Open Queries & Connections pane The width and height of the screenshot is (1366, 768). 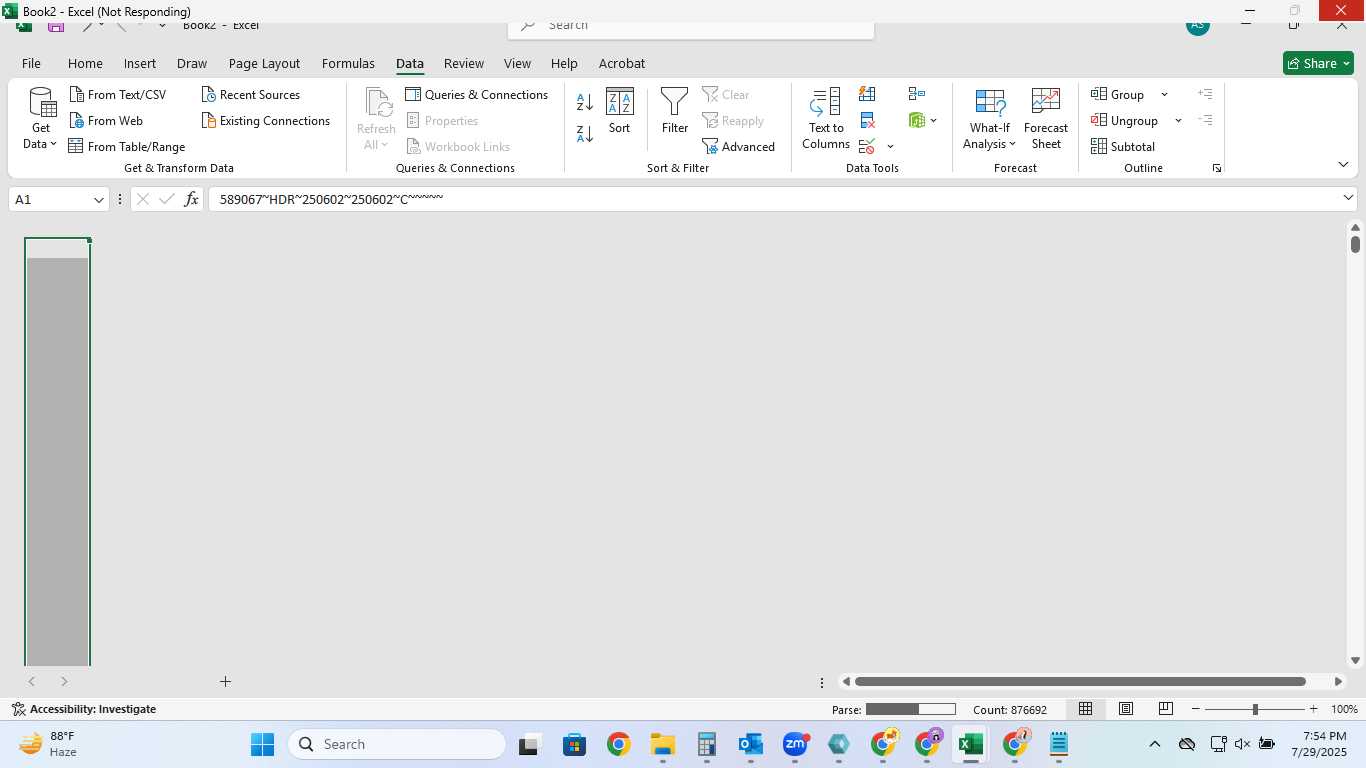(x=477, y=95)
